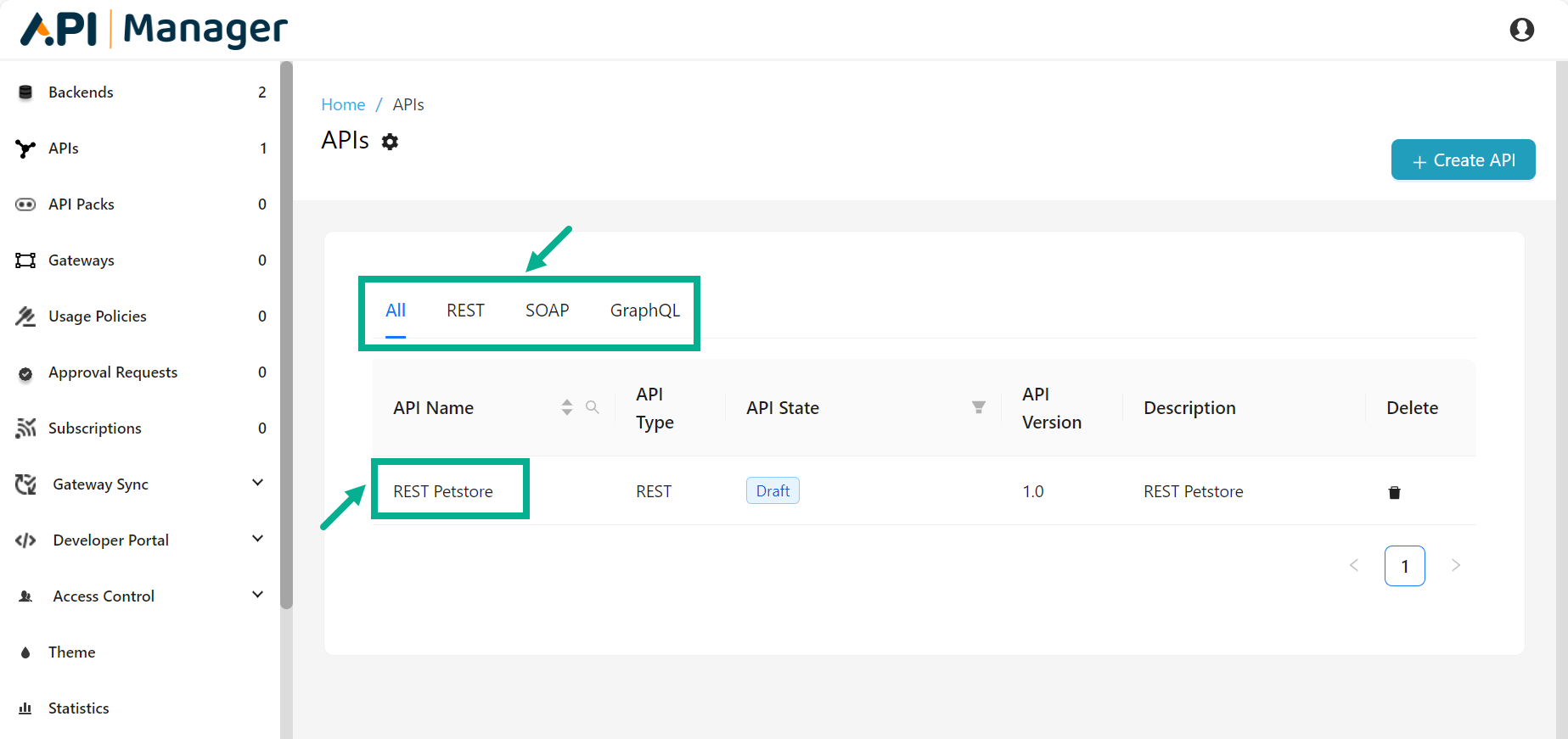The image size is (1568, 739).
Task: Go to Gateways in the sidebar
Action: click(x=81, y=260)
